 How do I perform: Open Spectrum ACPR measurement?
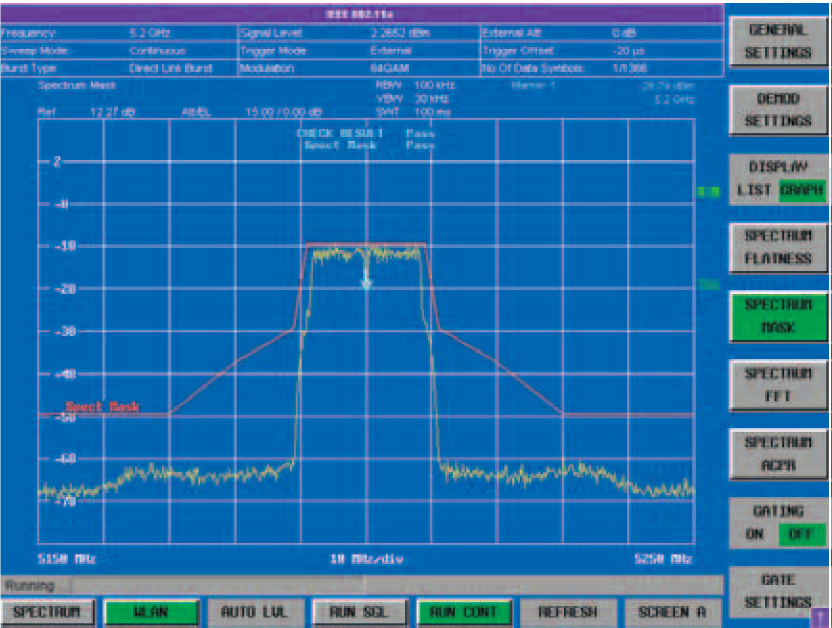pos(779,453)
